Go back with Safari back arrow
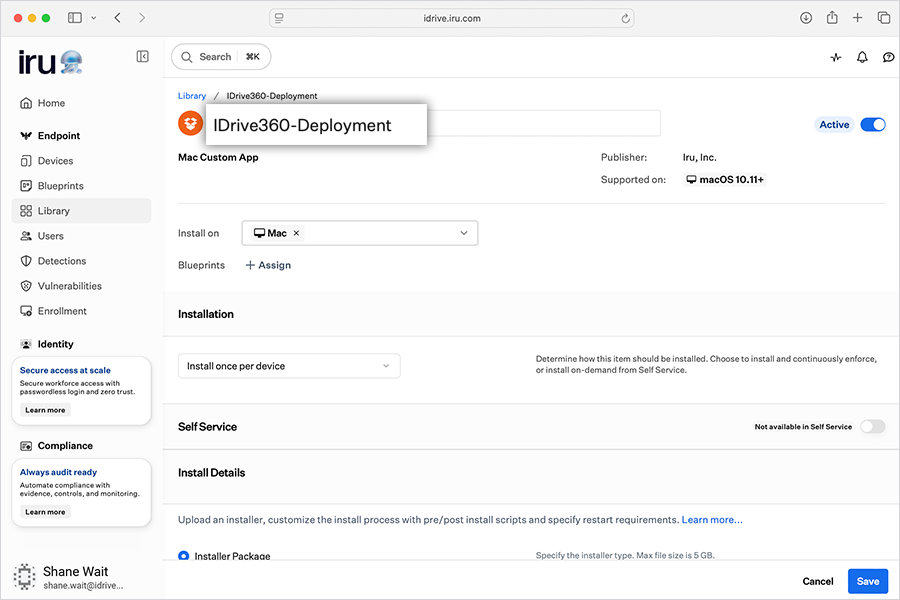 (118, 18)
